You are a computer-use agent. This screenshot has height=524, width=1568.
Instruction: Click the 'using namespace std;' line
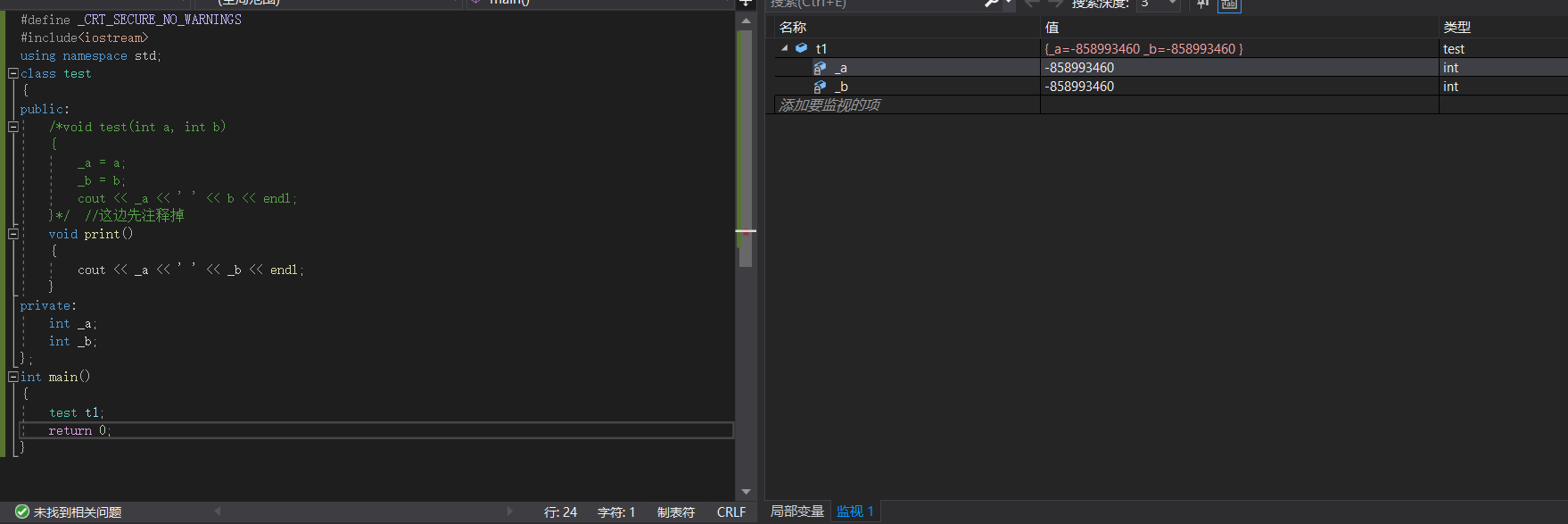tap(91, 55)
